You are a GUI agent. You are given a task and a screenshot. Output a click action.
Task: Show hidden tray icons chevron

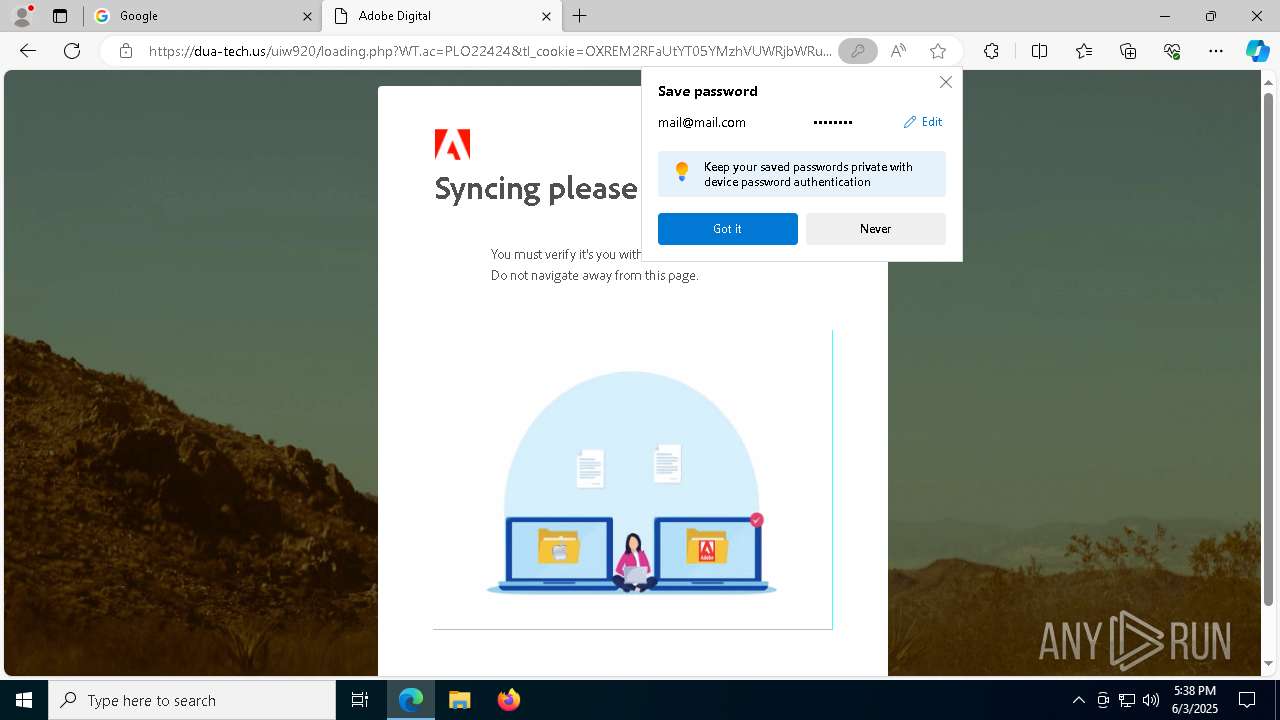click(x=1078, y=700)
